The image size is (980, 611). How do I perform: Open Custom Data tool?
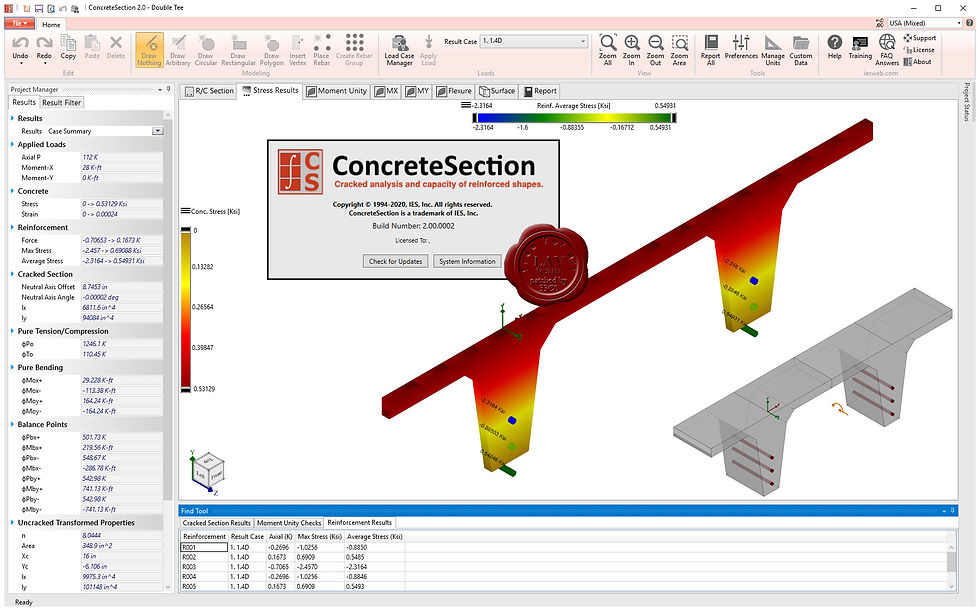801,50
